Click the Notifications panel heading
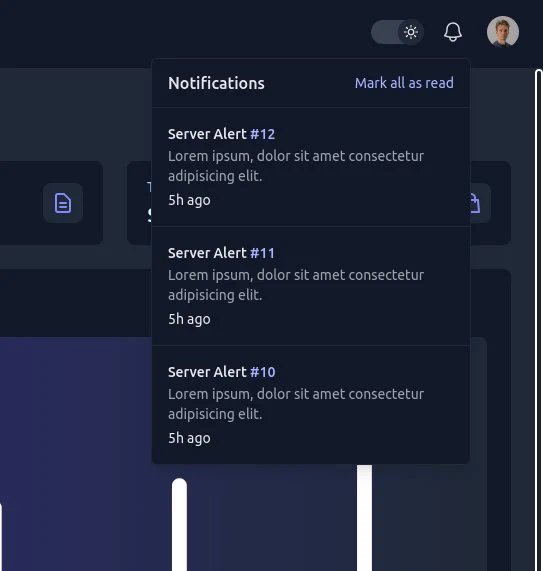 pos(216,83)
